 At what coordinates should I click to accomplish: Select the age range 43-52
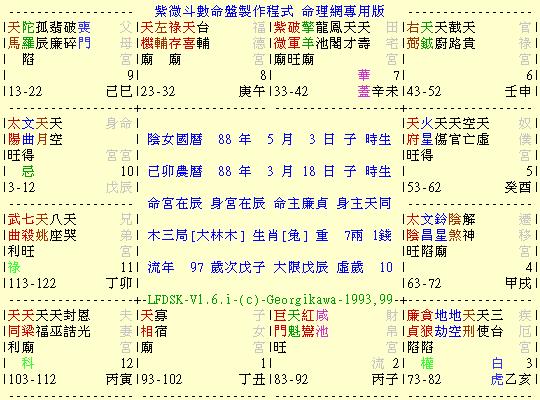[424, 92]
